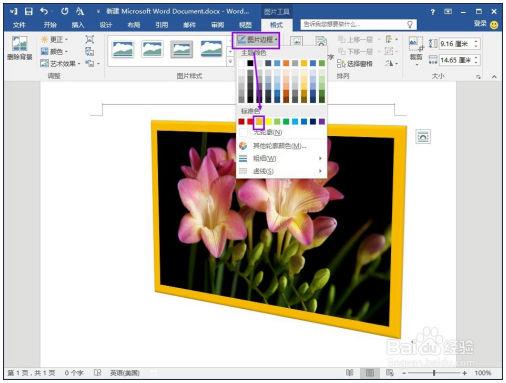Open the 裁剪 crop tool
Image resolution: width=506 pixels, height=383 pixels.
tap(416, 50)
